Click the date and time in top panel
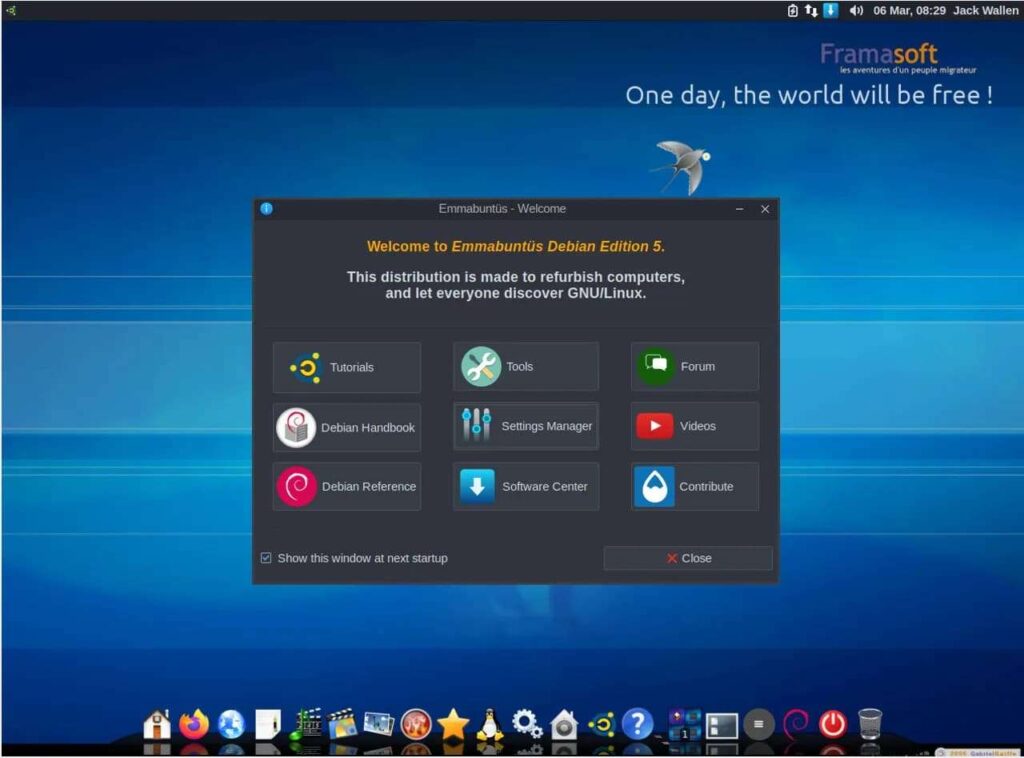This screenshot has height=758, width=1024. 910,10
